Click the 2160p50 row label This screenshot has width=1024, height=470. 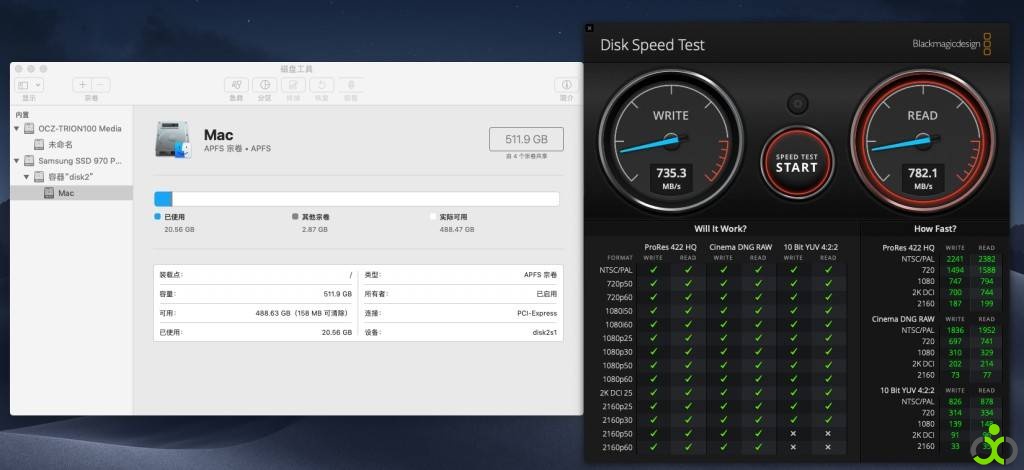pos(617,434)
